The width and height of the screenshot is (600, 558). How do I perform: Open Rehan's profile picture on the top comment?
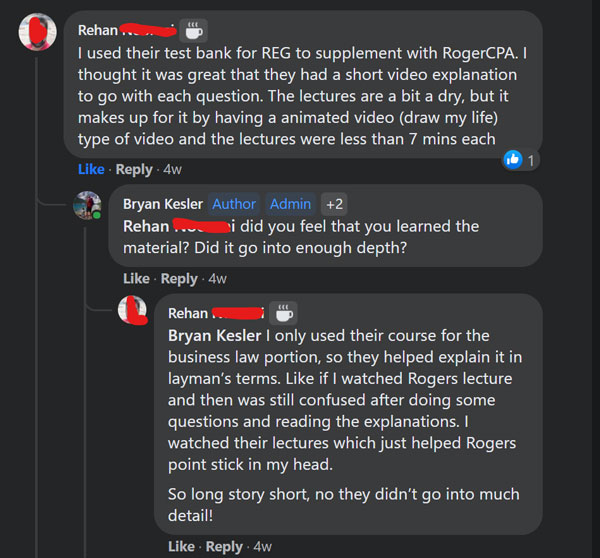coord(37,32)
